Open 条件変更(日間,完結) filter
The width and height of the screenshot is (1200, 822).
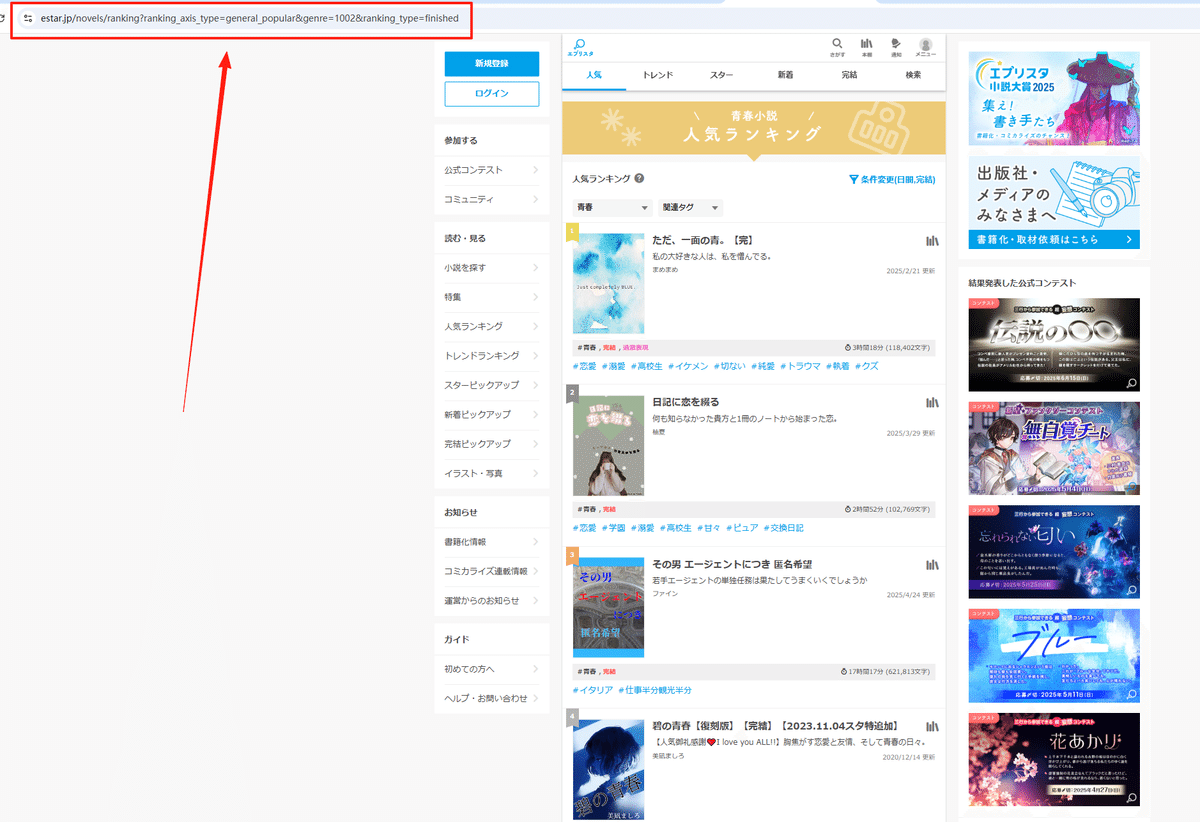tap(892, 180)
